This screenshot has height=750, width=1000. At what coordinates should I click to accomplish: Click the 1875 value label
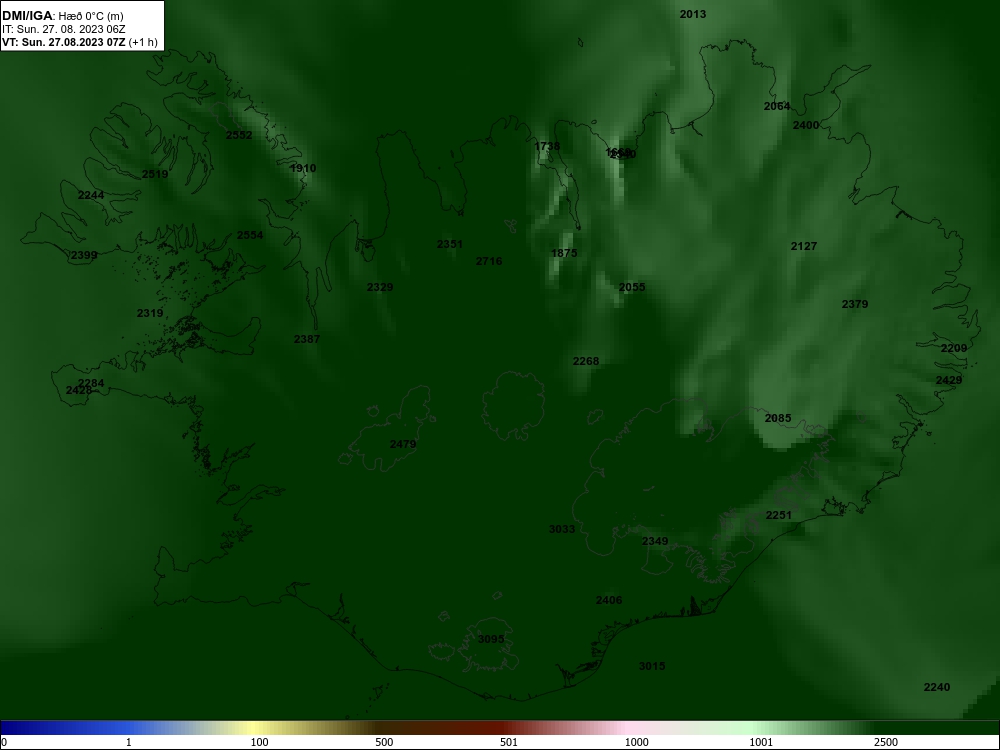[x=564, y=253]
